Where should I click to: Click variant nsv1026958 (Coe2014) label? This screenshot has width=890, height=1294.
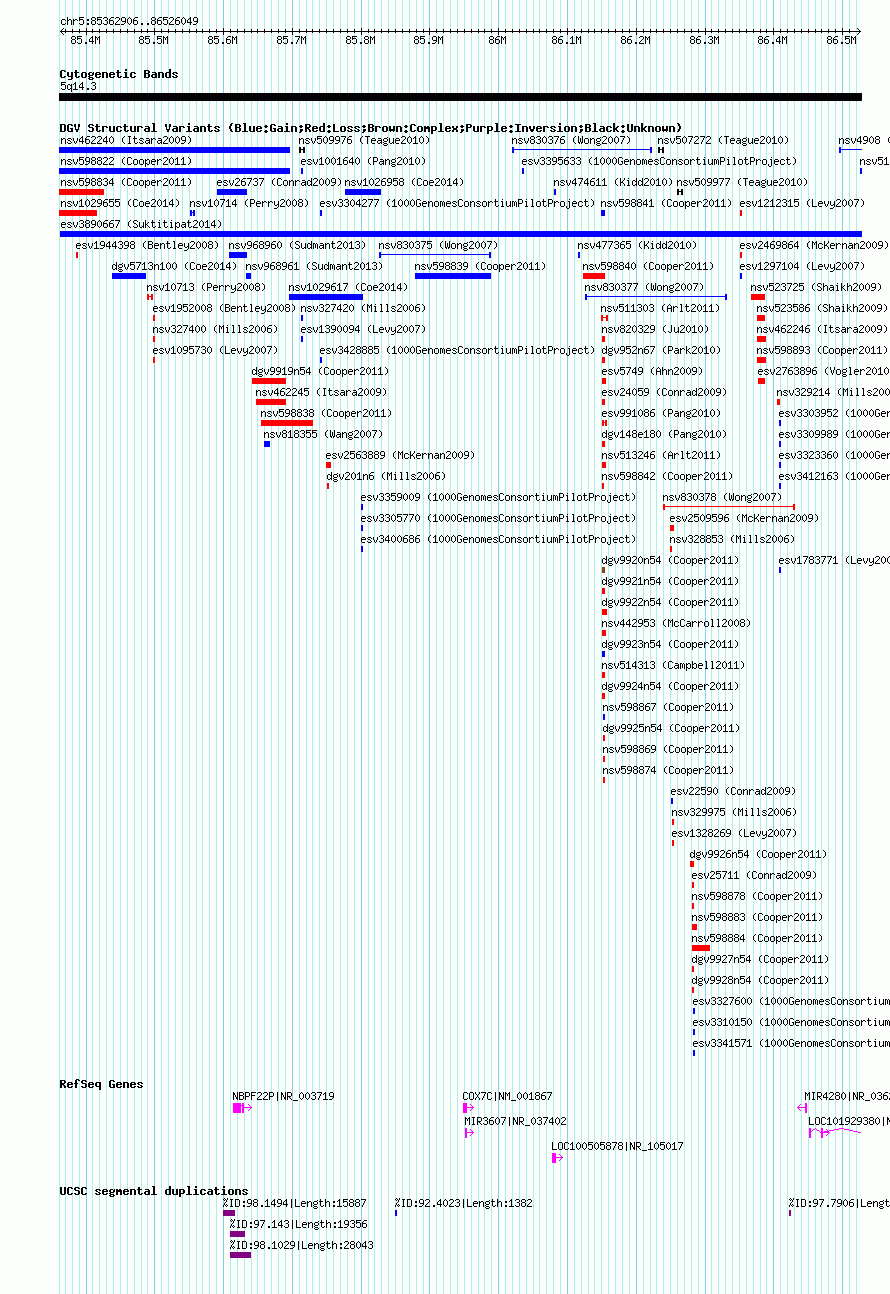click(x=404, y=182)
